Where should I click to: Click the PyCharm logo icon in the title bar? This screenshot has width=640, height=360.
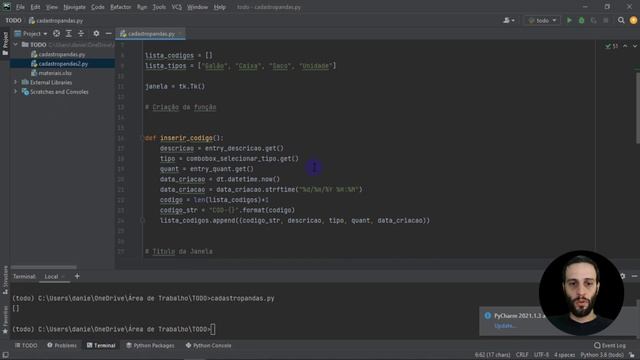(7, 7)
